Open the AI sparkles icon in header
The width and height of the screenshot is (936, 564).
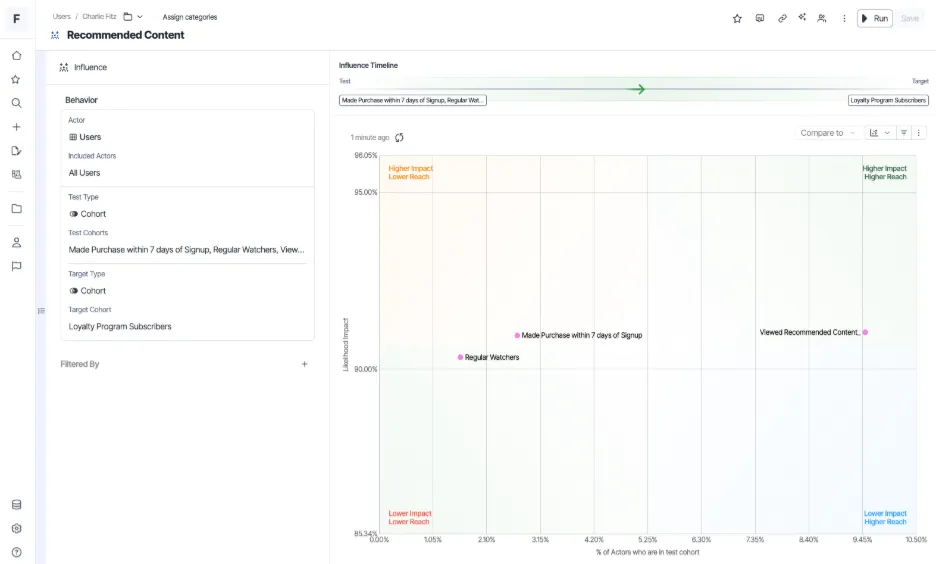[802, 18]
